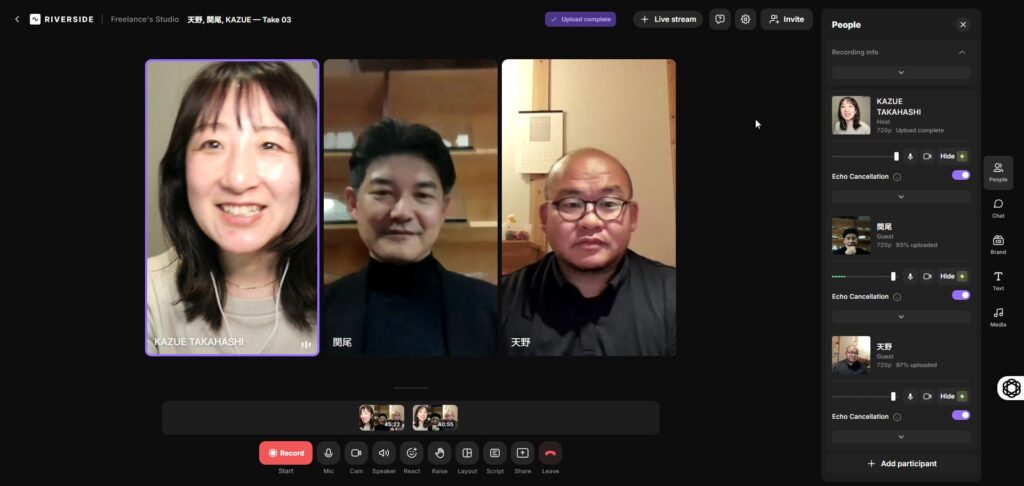Click Add participant at panel bottom
Viewport: 1024px width, 486px height.
pyautogui.click(x=901, y=464)
